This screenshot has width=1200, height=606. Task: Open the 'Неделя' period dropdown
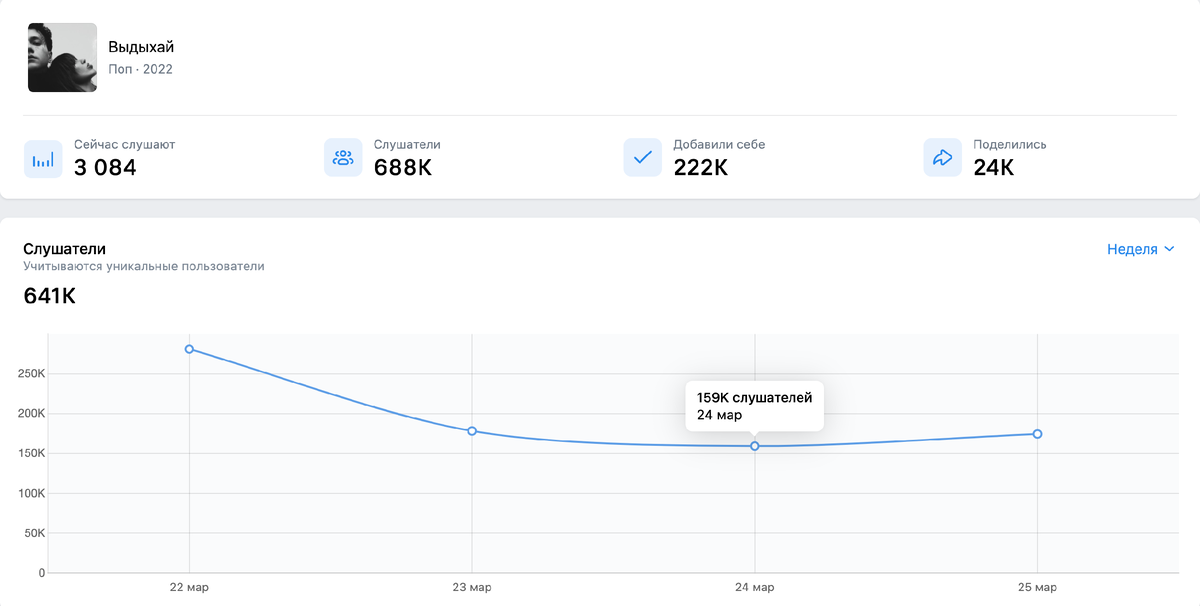point(1140,249)
